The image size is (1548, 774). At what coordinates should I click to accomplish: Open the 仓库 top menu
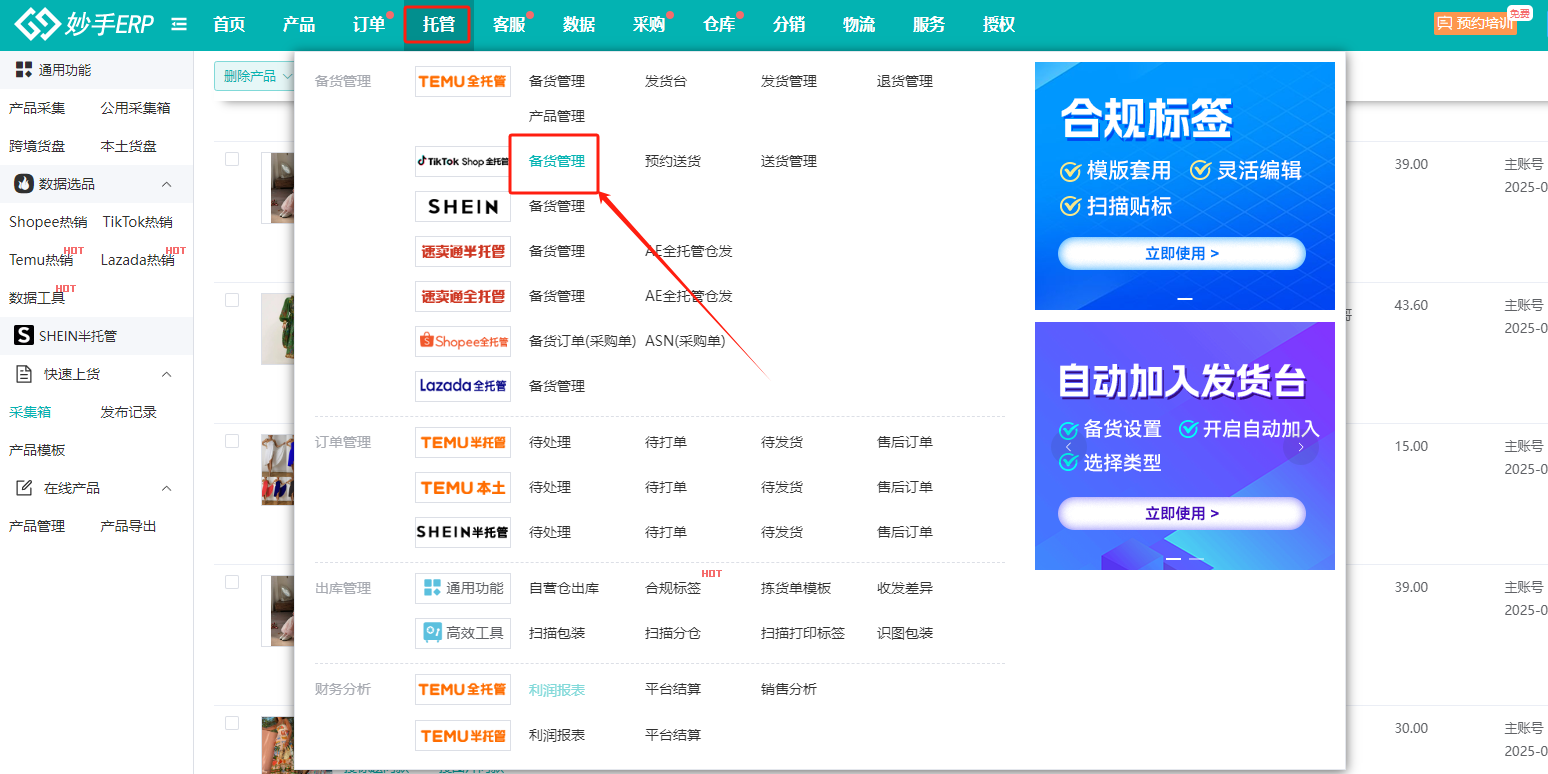(719, 24)
